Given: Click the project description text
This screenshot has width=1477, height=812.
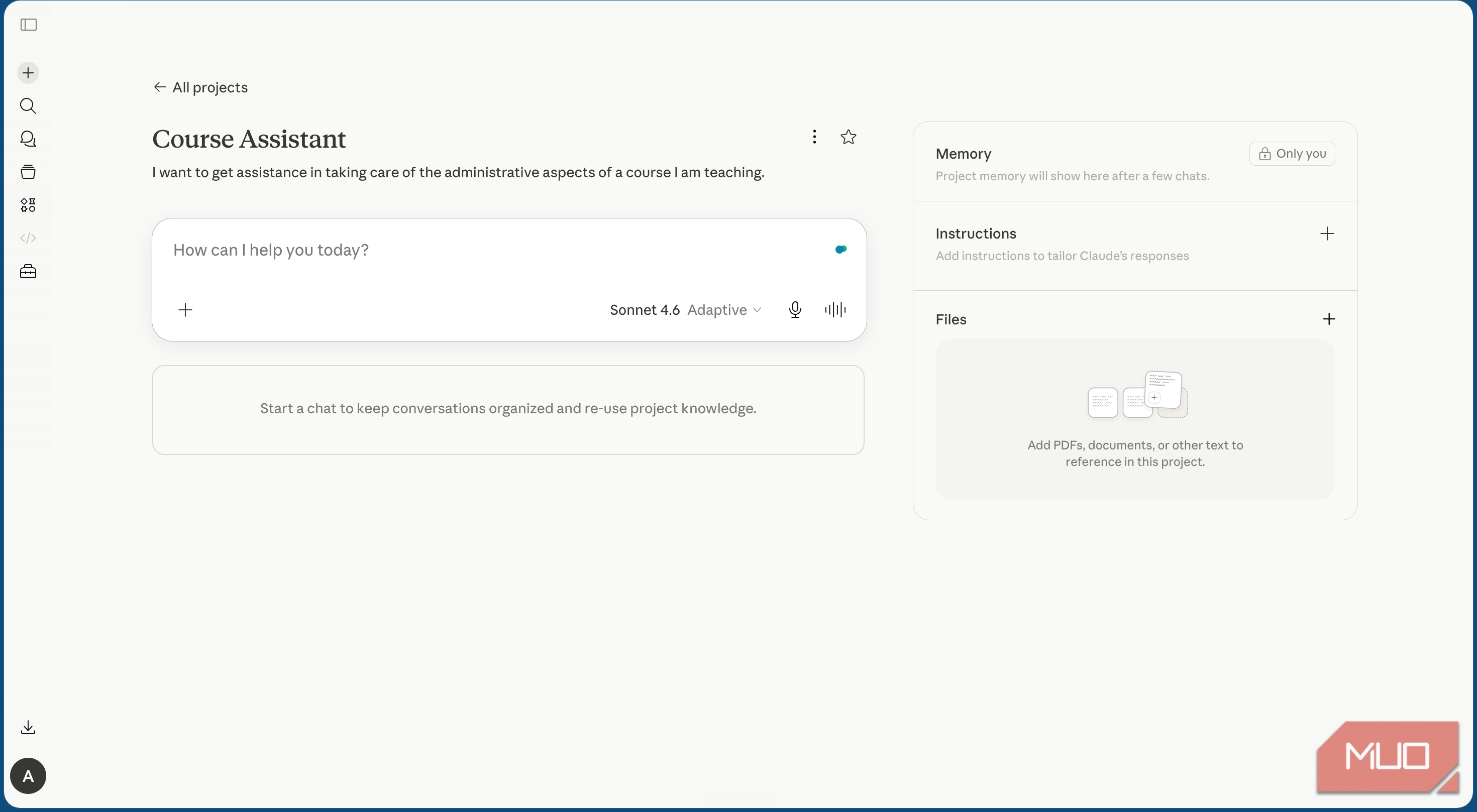Looking at the screenshot, I should tap(458, 172).
